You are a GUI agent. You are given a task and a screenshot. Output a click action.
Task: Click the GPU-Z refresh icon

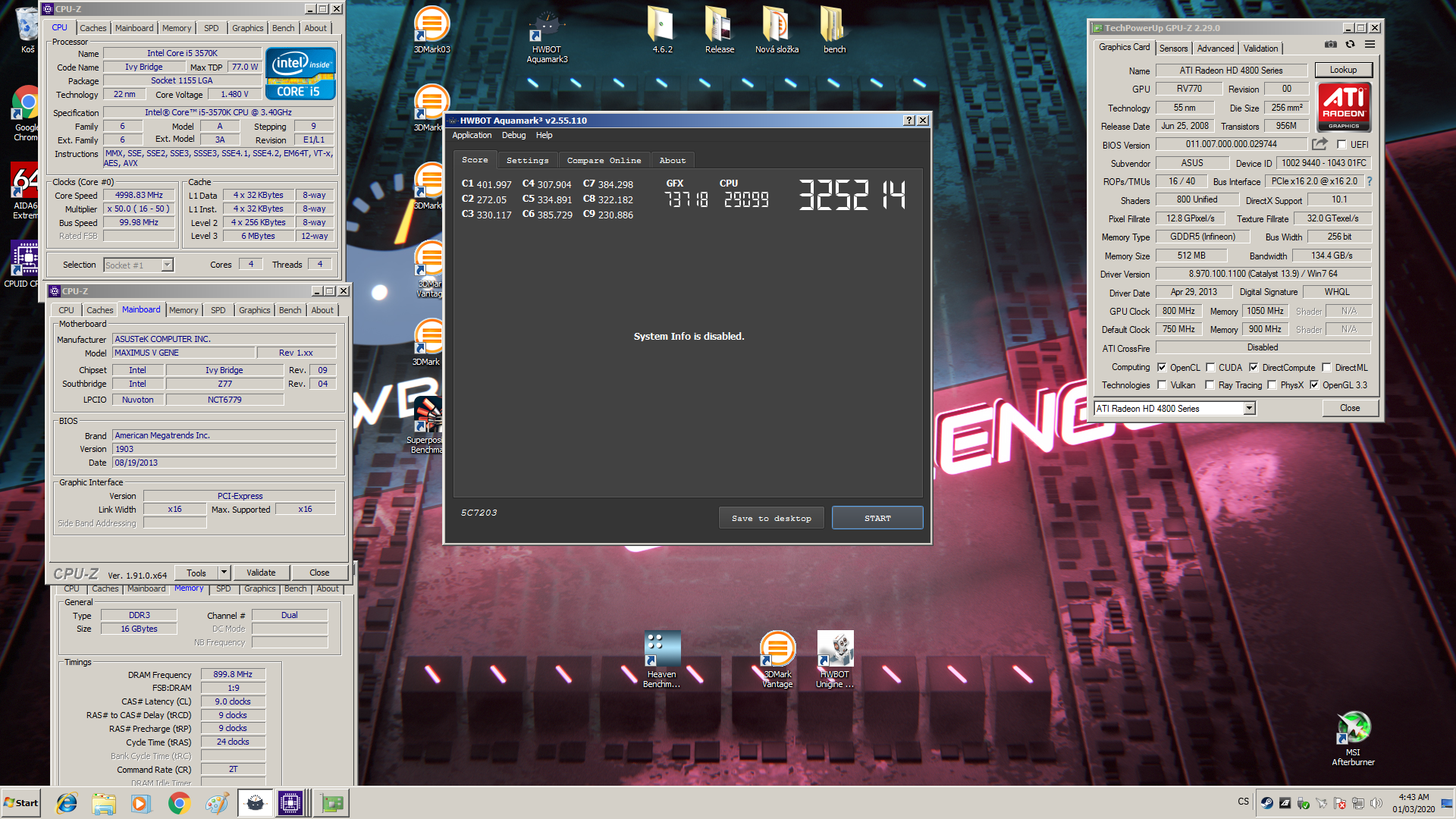(1351, 45)
